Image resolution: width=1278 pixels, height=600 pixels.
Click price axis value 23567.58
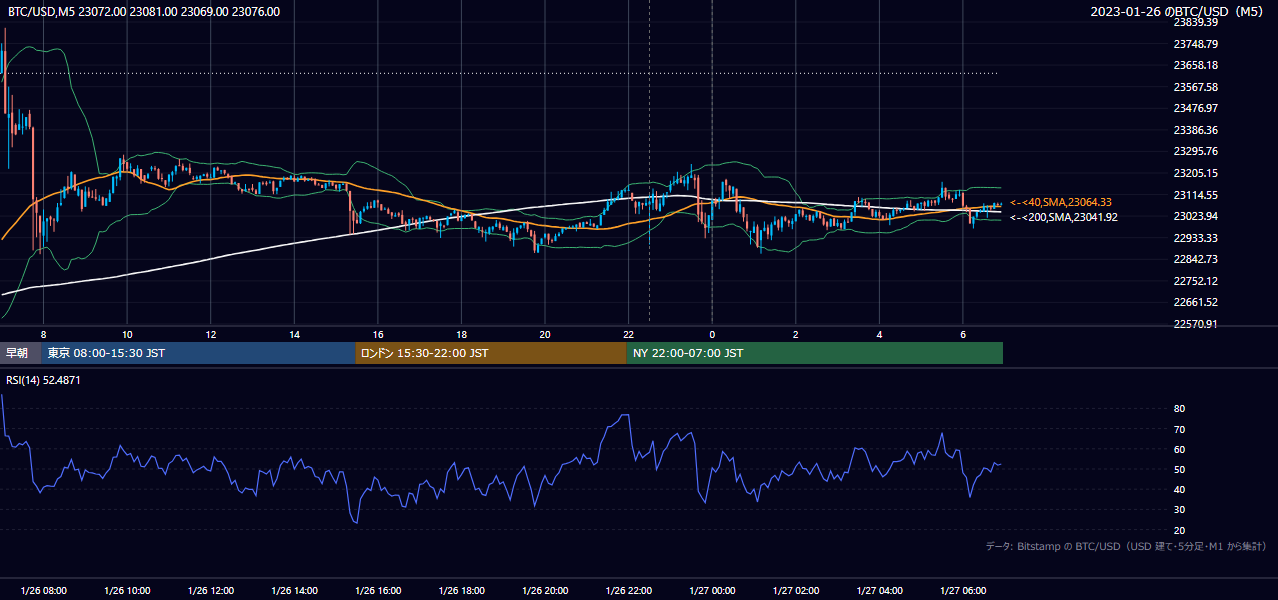1195,87
